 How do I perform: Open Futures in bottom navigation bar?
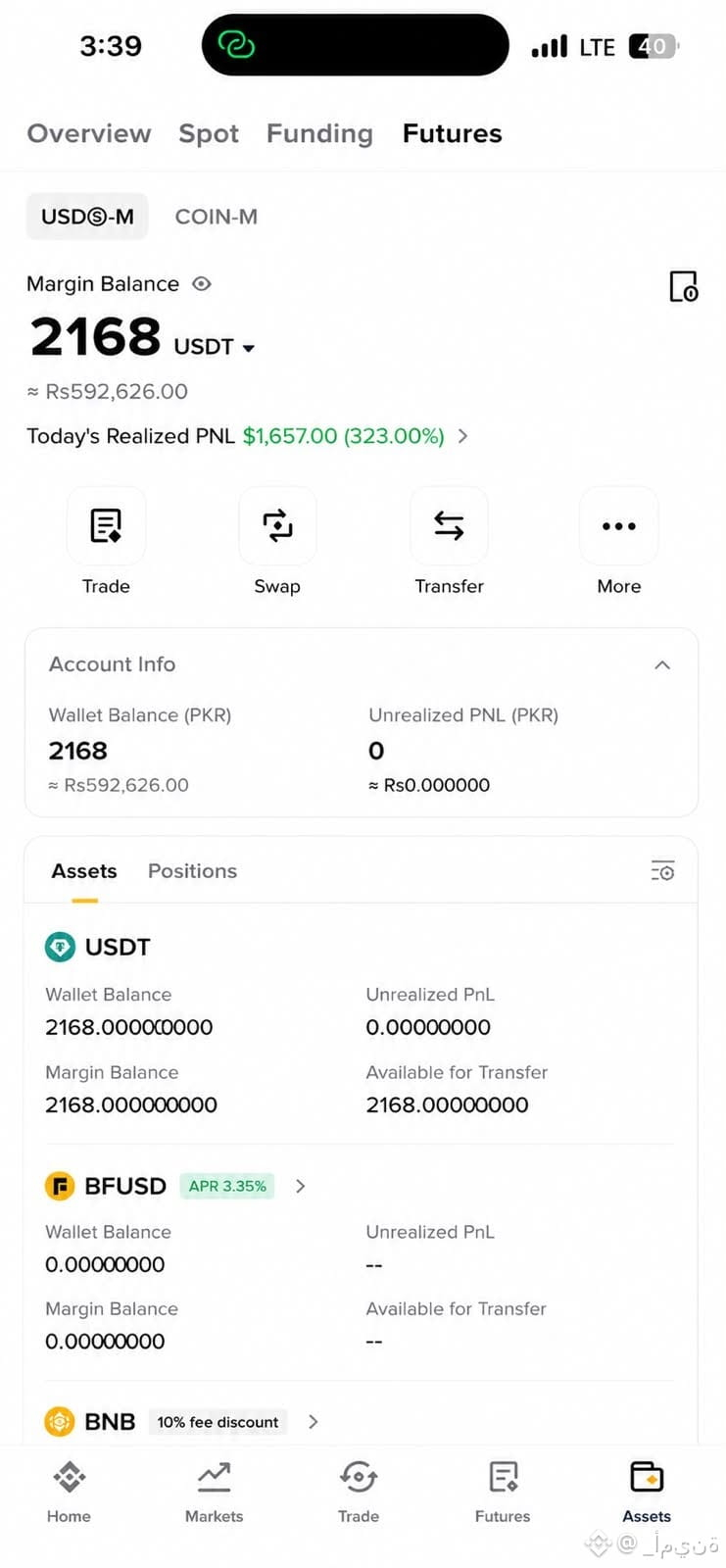tap(503, 1492)
